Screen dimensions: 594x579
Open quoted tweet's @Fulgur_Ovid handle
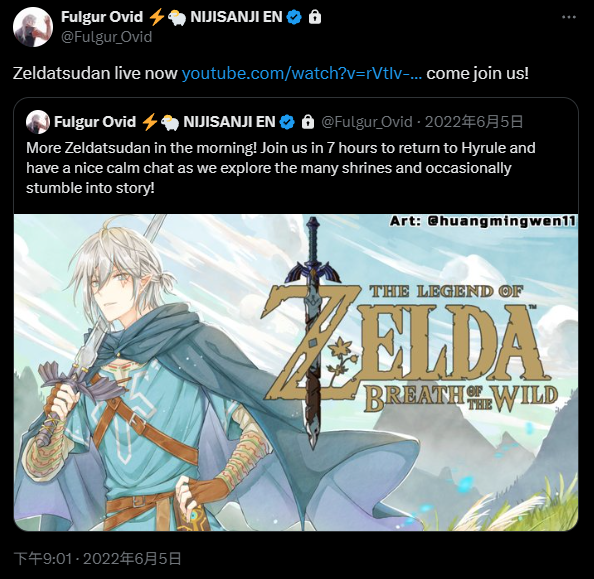click(367, 122)
